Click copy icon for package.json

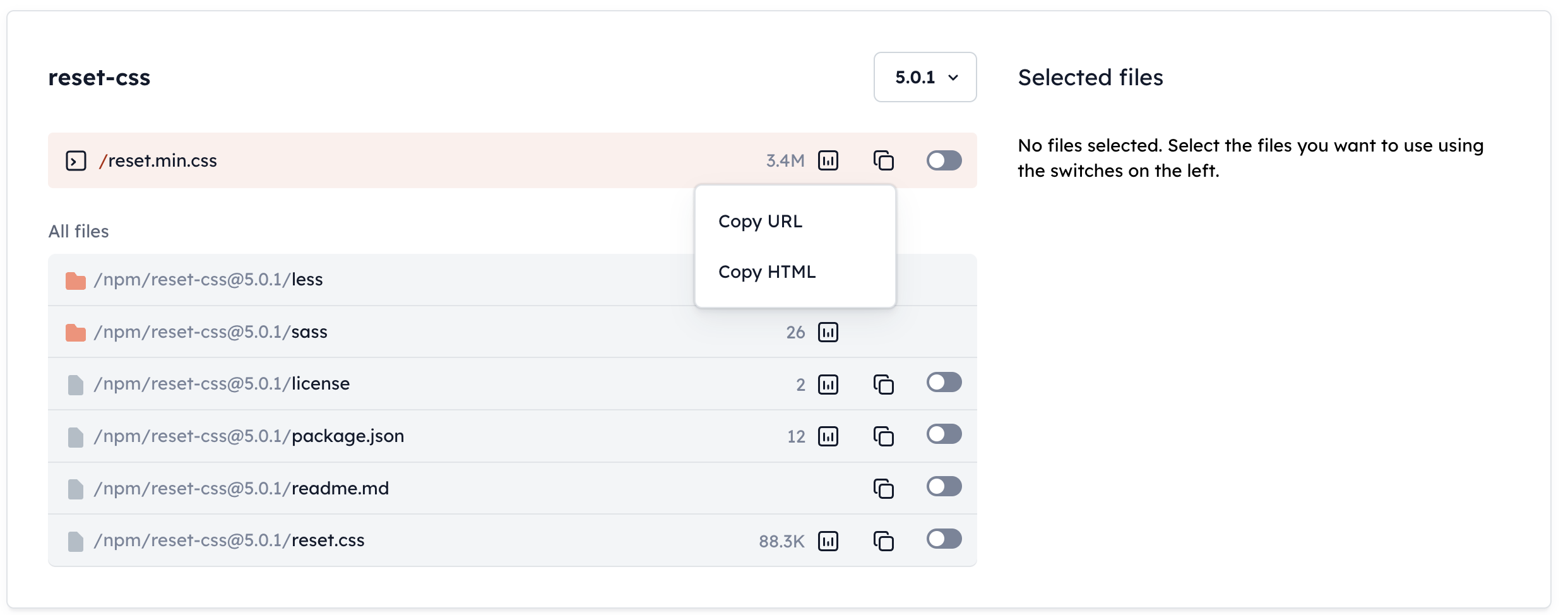click(883, 436)
